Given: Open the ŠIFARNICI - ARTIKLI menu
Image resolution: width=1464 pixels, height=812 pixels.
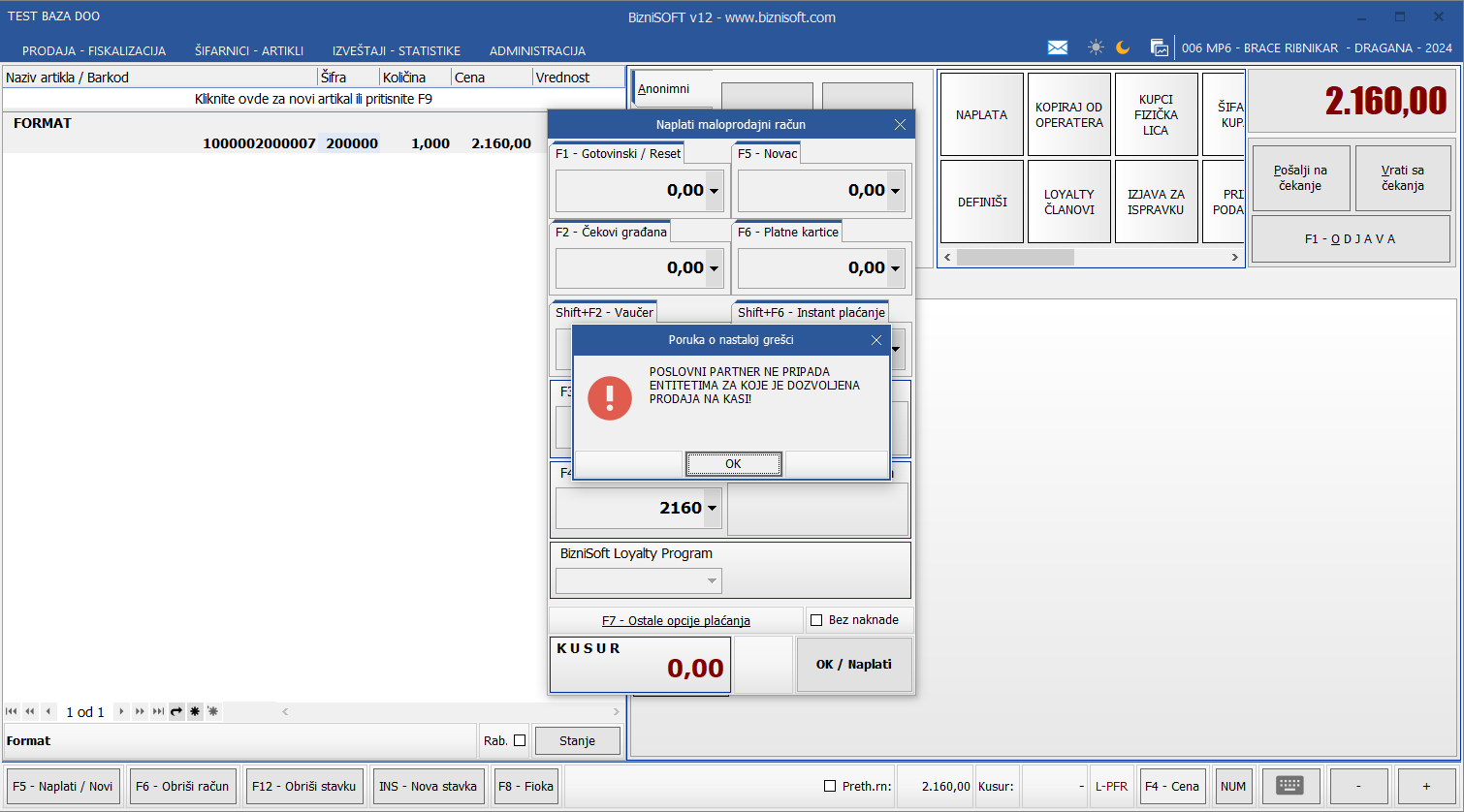Looking at the screenshot, I should [x=248, y=50].
